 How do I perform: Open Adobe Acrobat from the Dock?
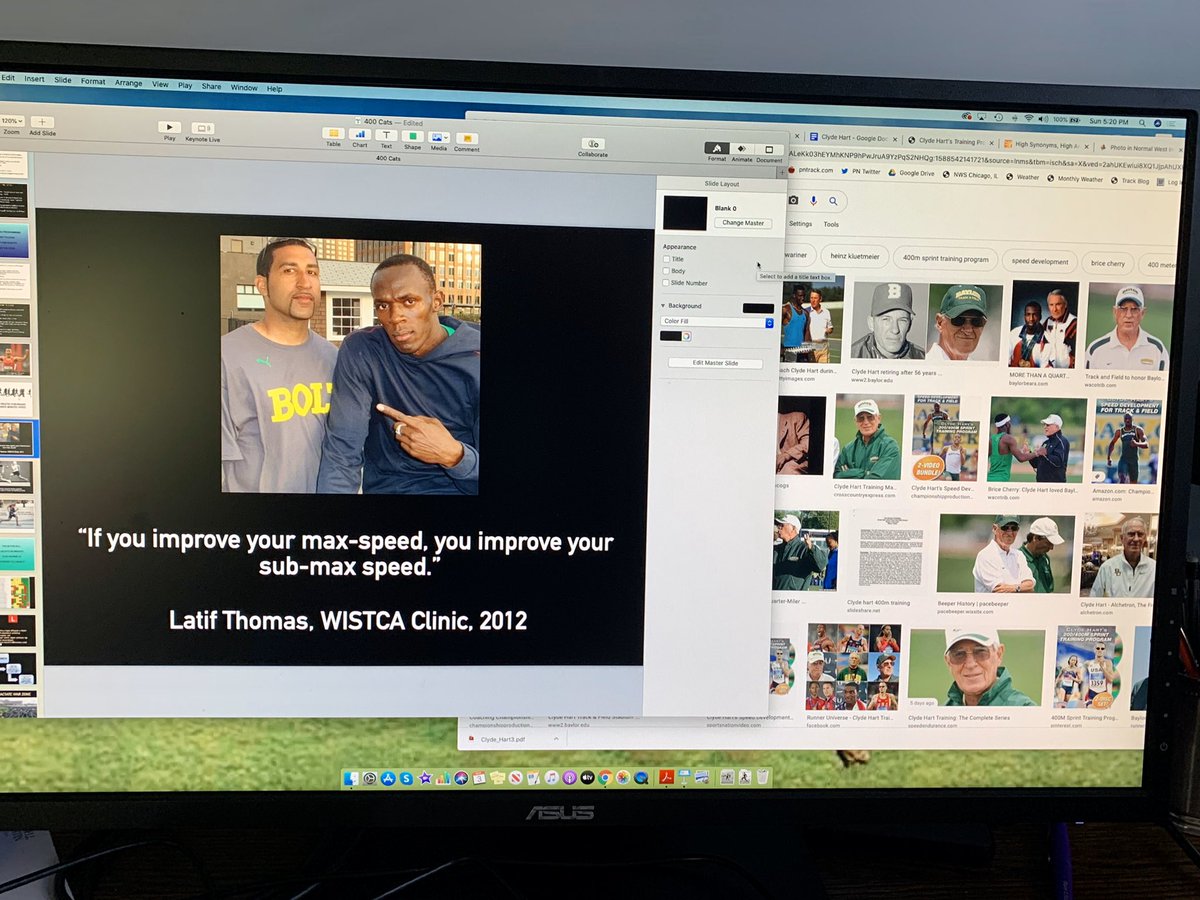coord(666,777)
